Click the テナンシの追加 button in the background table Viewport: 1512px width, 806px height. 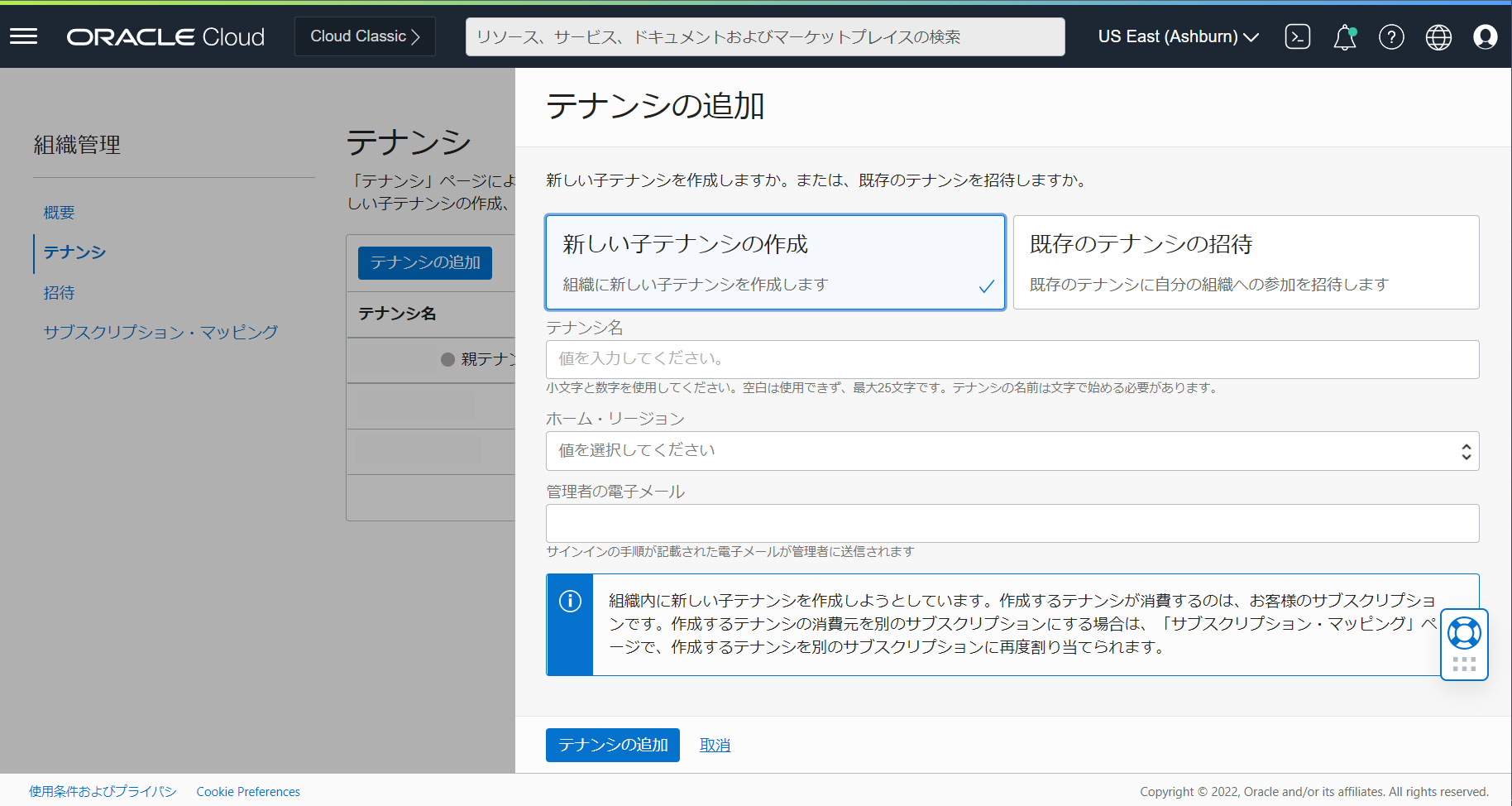pos(425,262)
